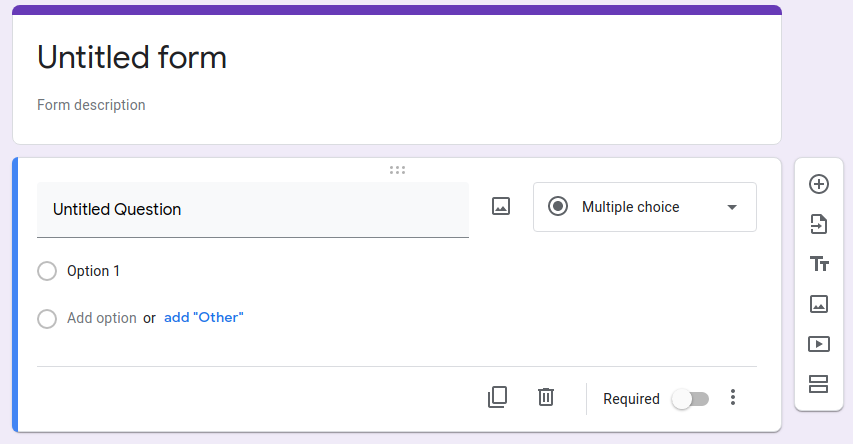Click the Untitled form title

[x=132, y=58]
